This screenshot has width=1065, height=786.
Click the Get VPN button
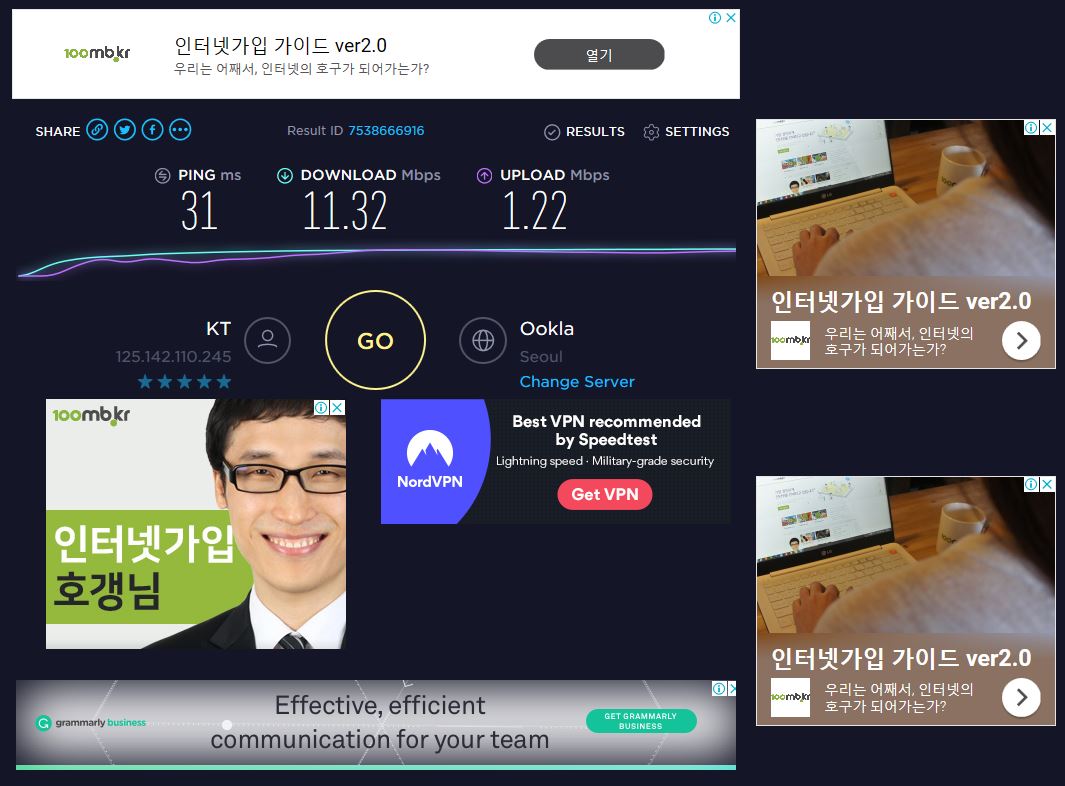click(x=604, y=494)
